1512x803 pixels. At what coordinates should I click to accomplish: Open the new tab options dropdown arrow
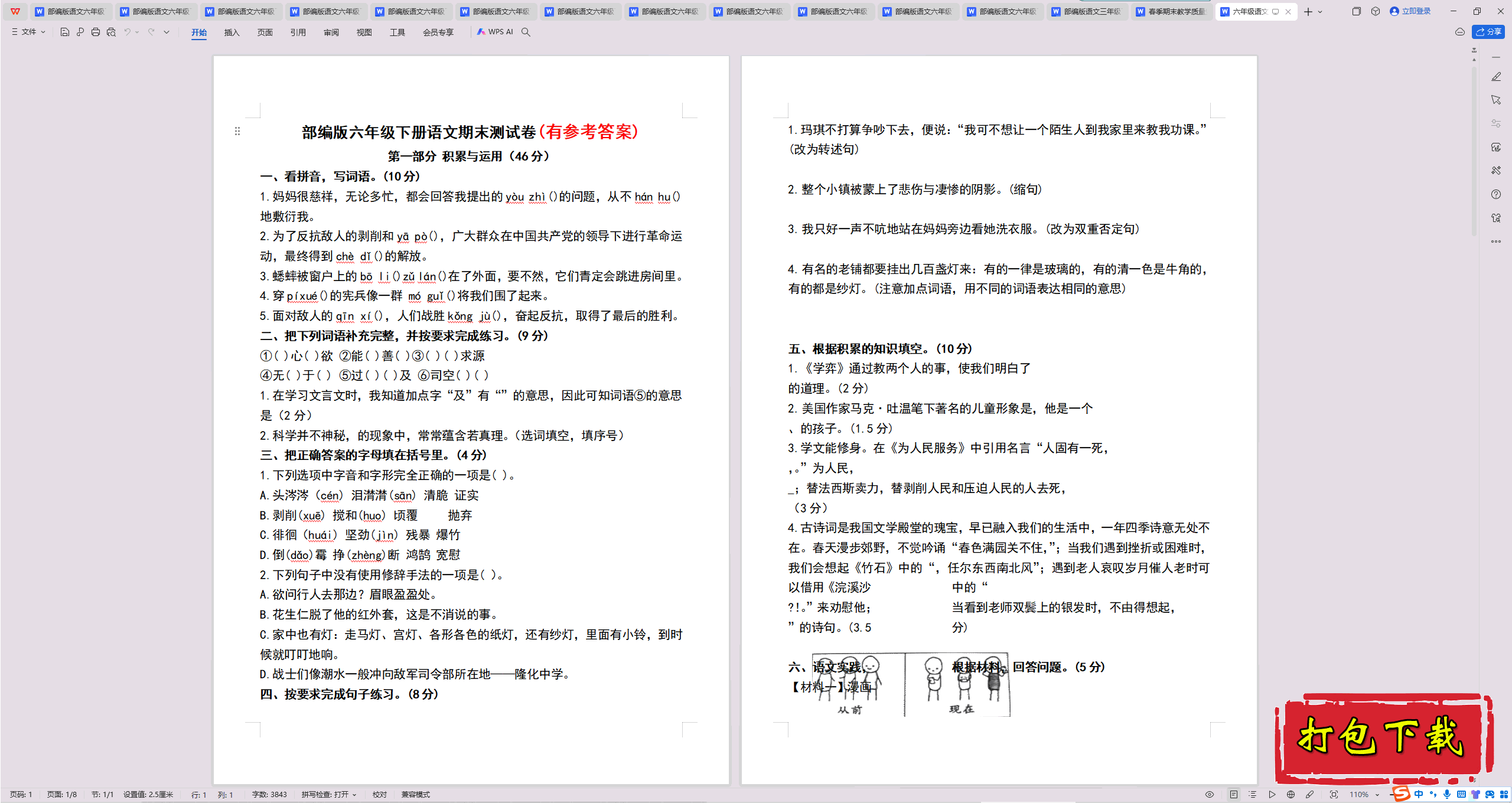[x=1320, y=11]
